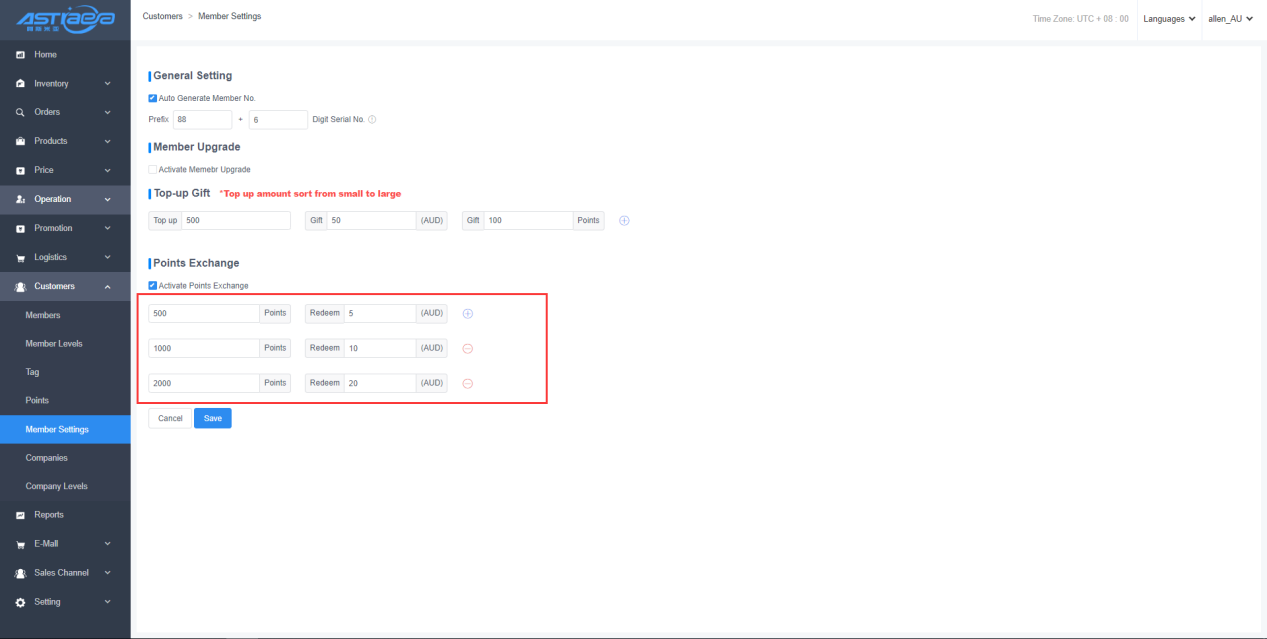Open the Languages dropdown
Screen dimensions: 1267x639
(1169, 19)
